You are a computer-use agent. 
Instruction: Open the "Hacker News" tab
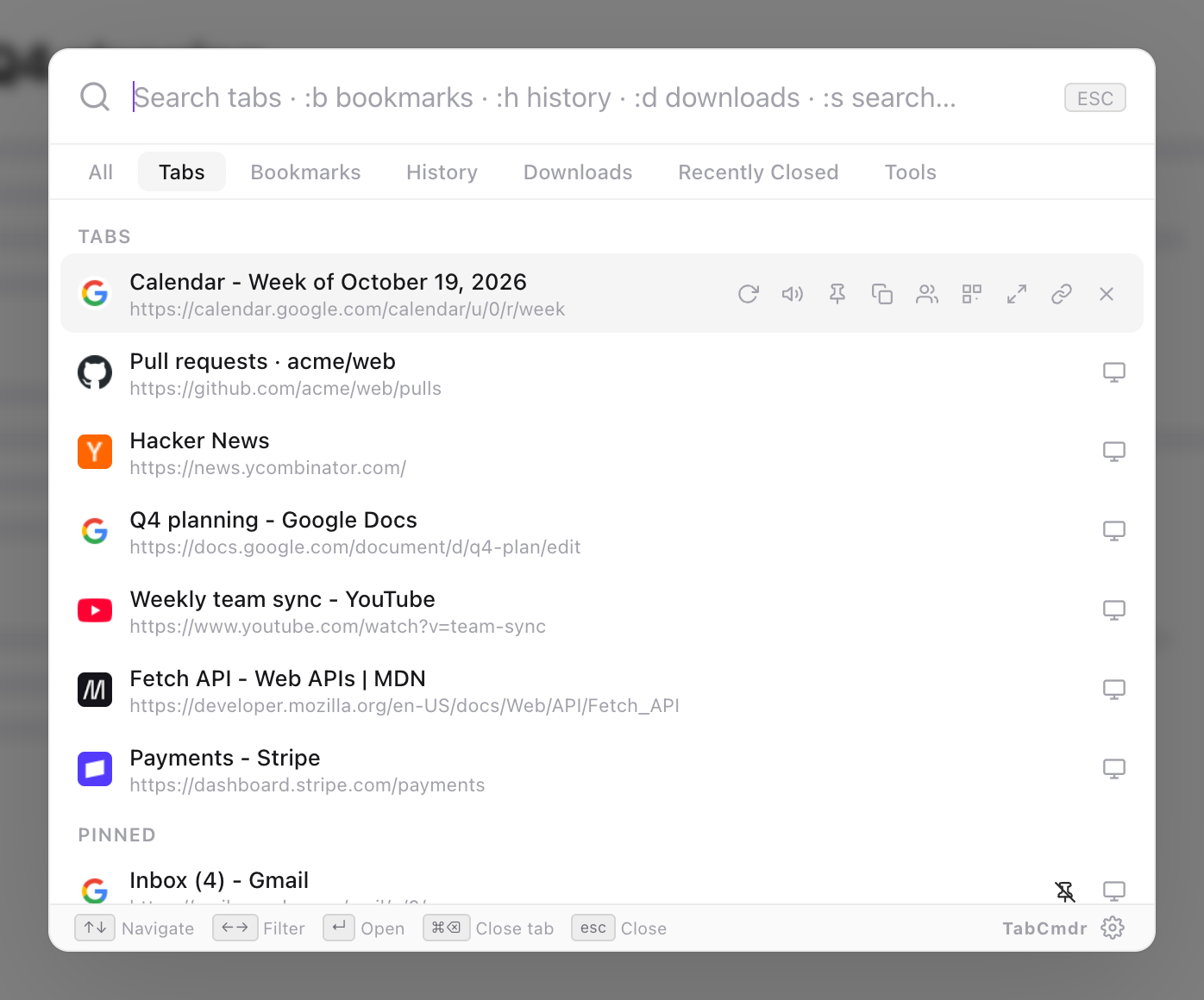(x=602, y=452)
